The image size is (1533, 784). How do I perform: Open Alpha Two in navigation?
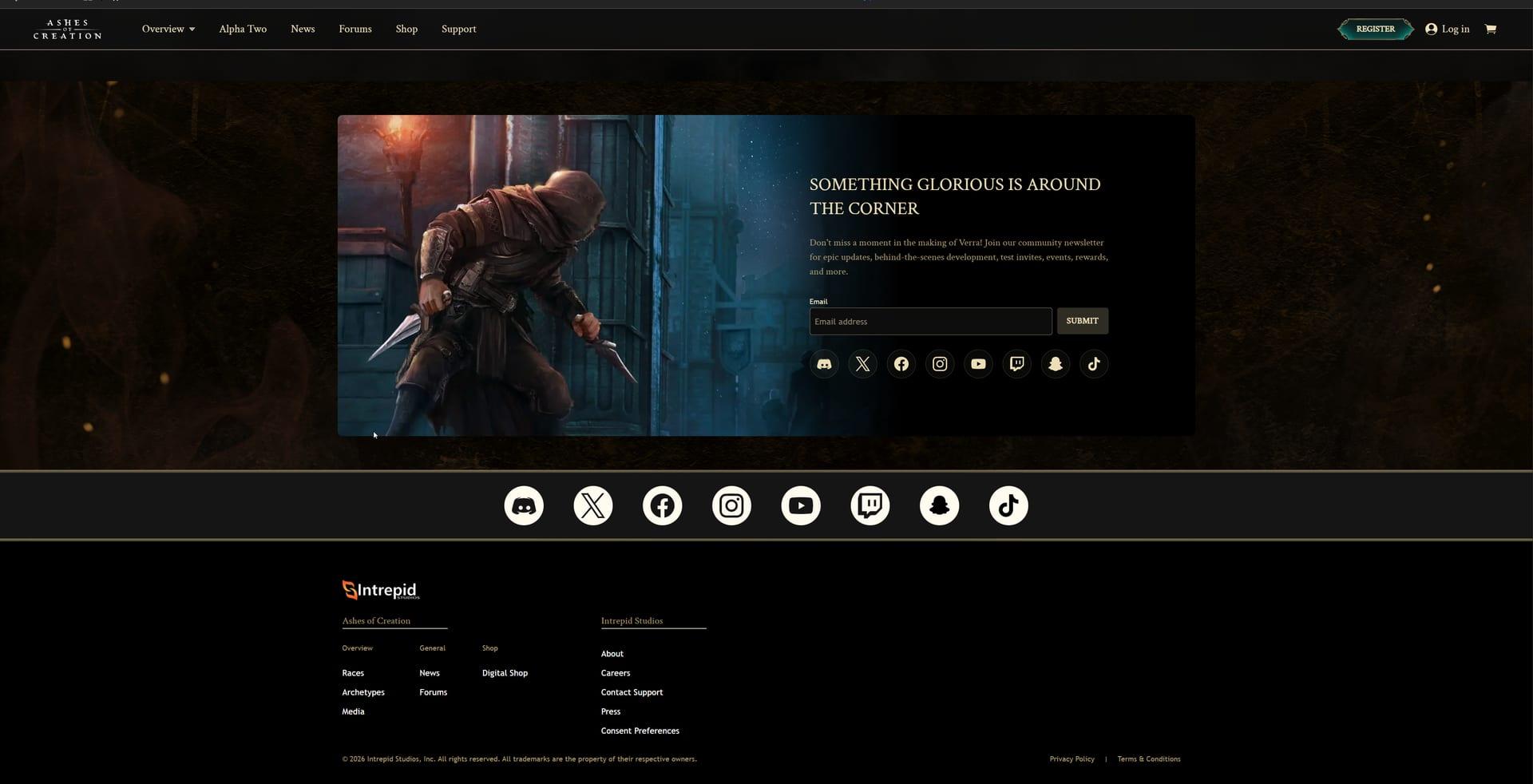pos(243,29)
